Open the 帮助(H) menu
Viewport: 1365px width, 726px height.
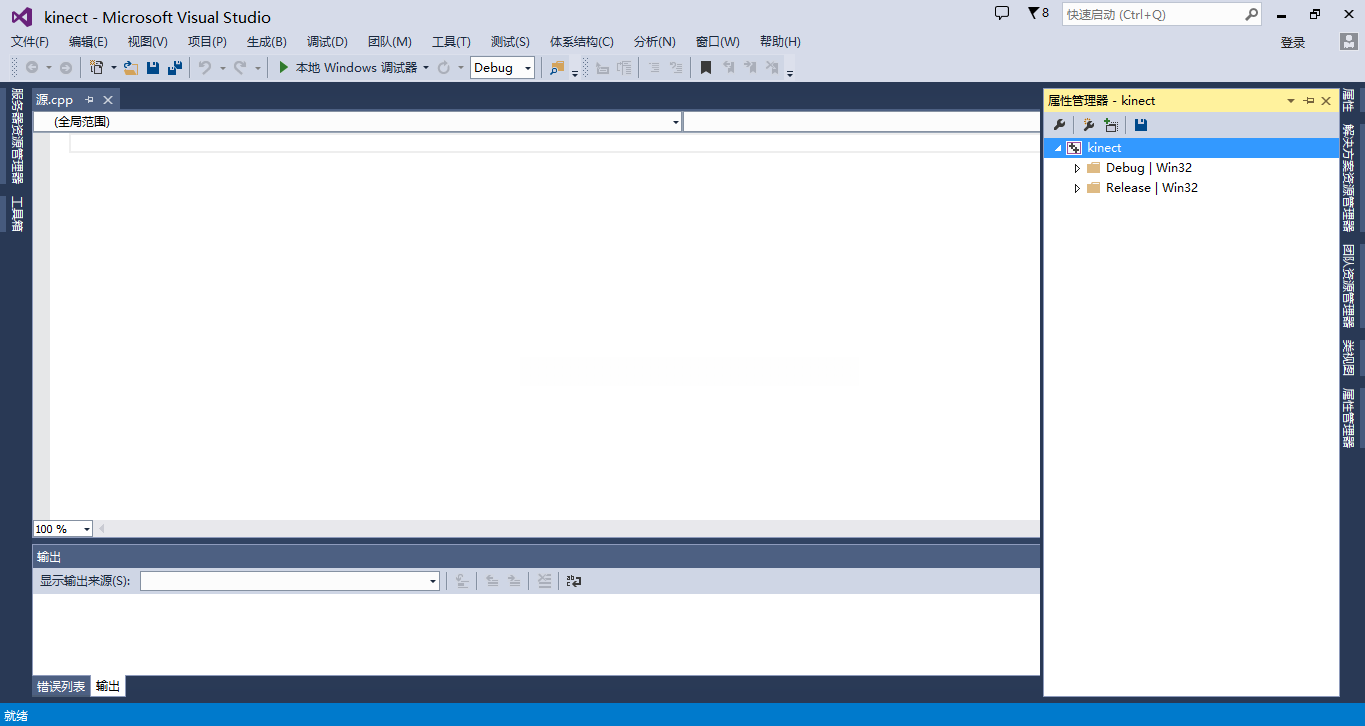(780, 42)
